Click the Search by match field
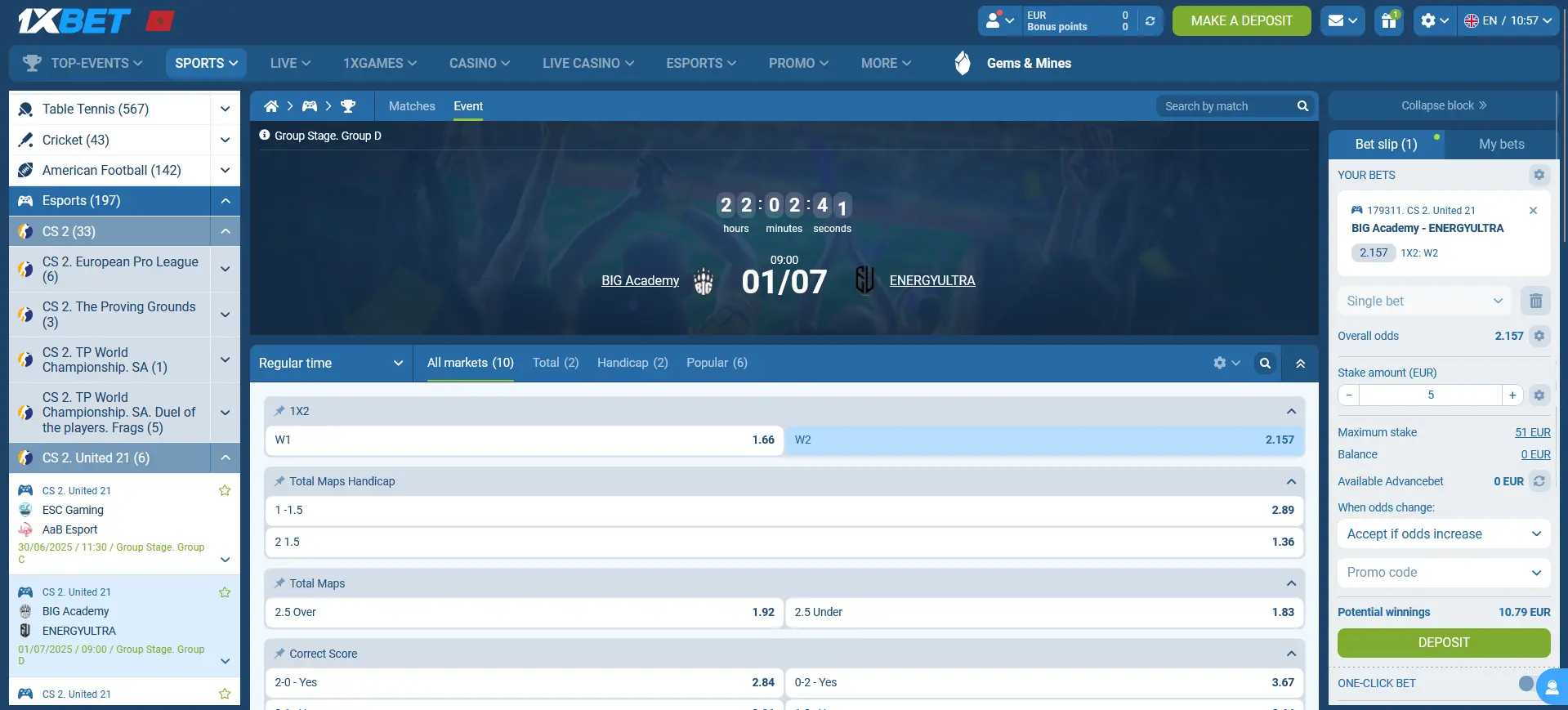Screen dimensions: 1568x710 click(1226, 106)
